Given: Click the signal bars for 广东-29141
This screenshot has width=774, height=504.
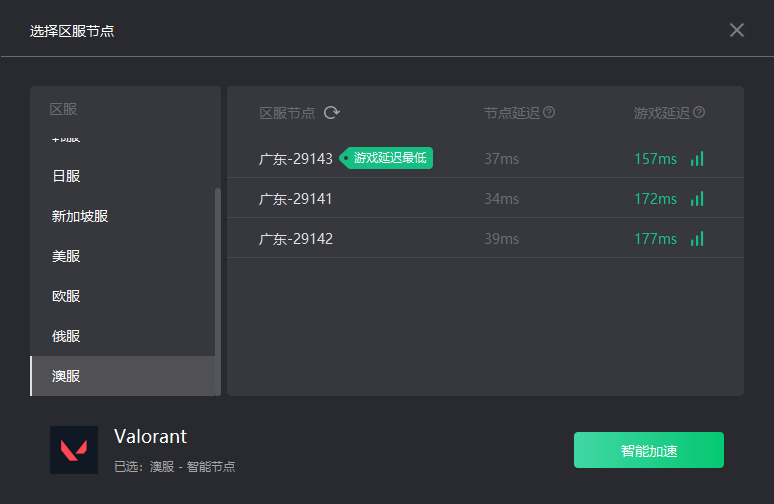Looking at the screenshot, I should coord(697,199).
